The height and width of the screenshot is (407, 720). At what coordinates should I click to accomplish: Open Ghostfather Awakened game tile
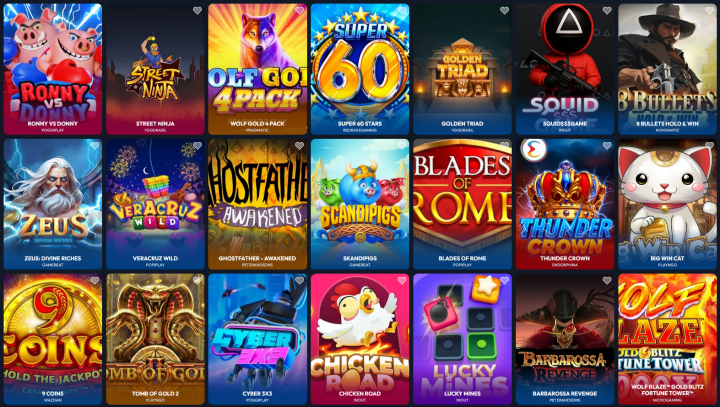pyautogui.click(x=258, y=204)
